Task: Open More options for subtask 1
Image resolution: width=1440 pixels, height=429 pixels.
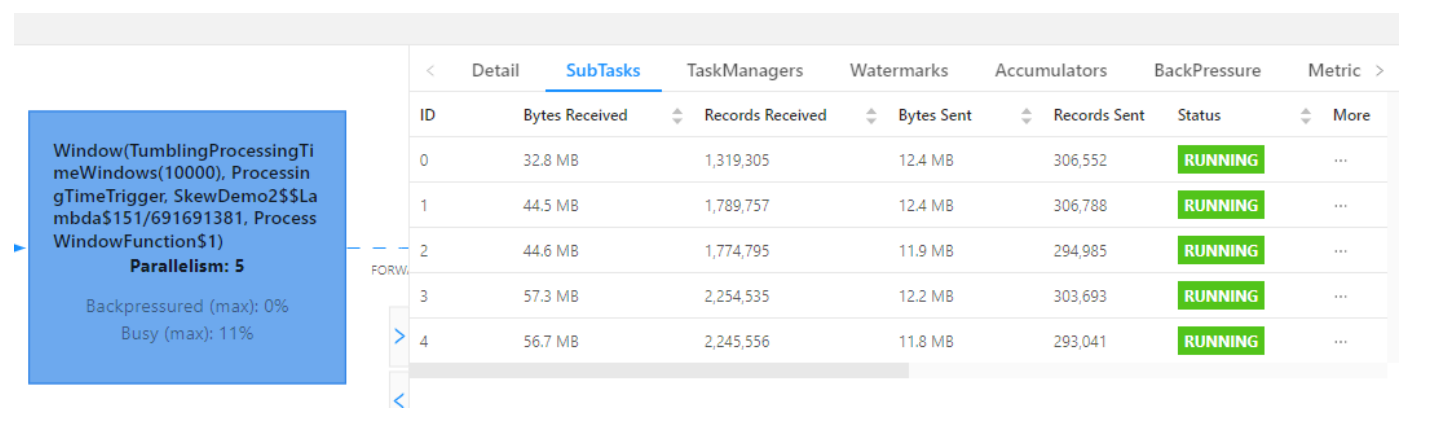Action: [1340, 206]
